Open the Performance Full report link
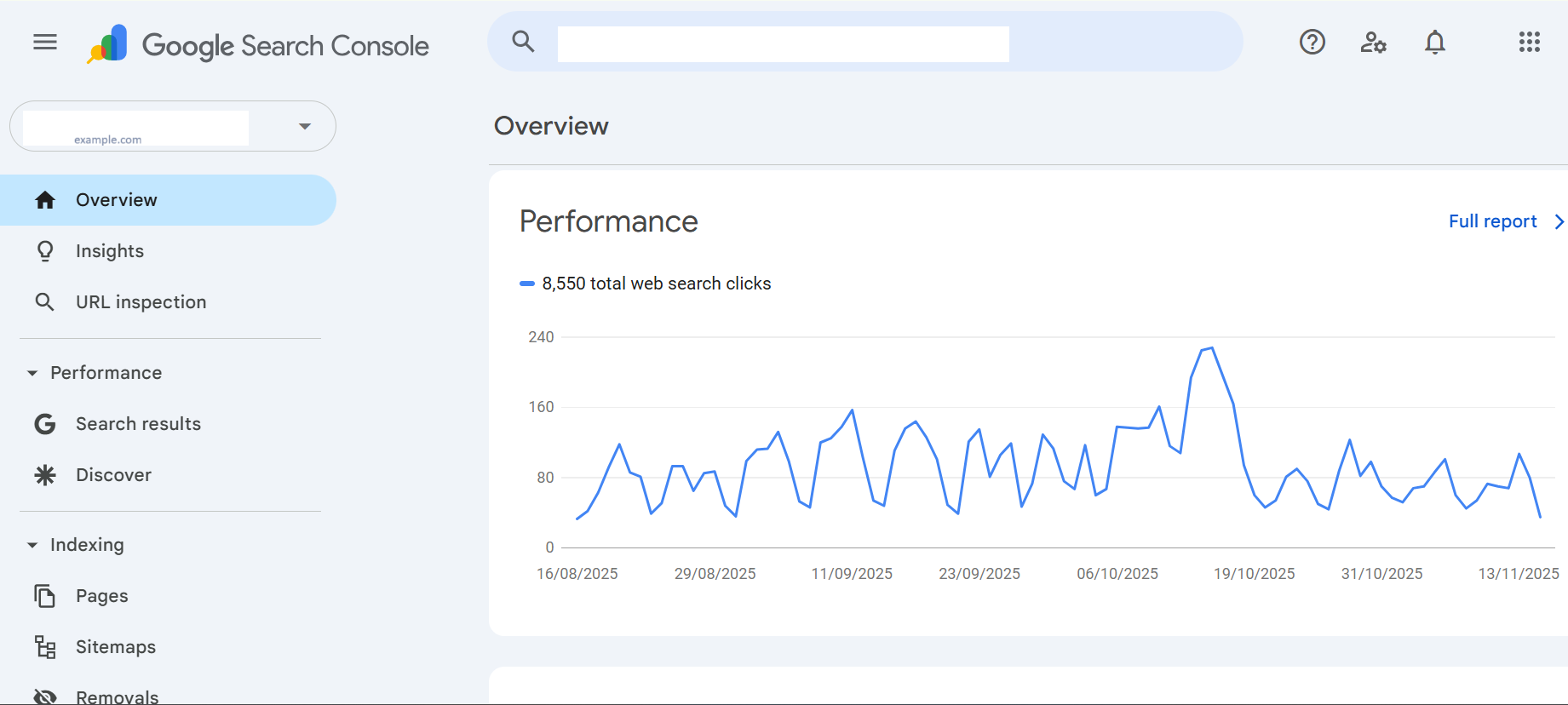 1492,221
